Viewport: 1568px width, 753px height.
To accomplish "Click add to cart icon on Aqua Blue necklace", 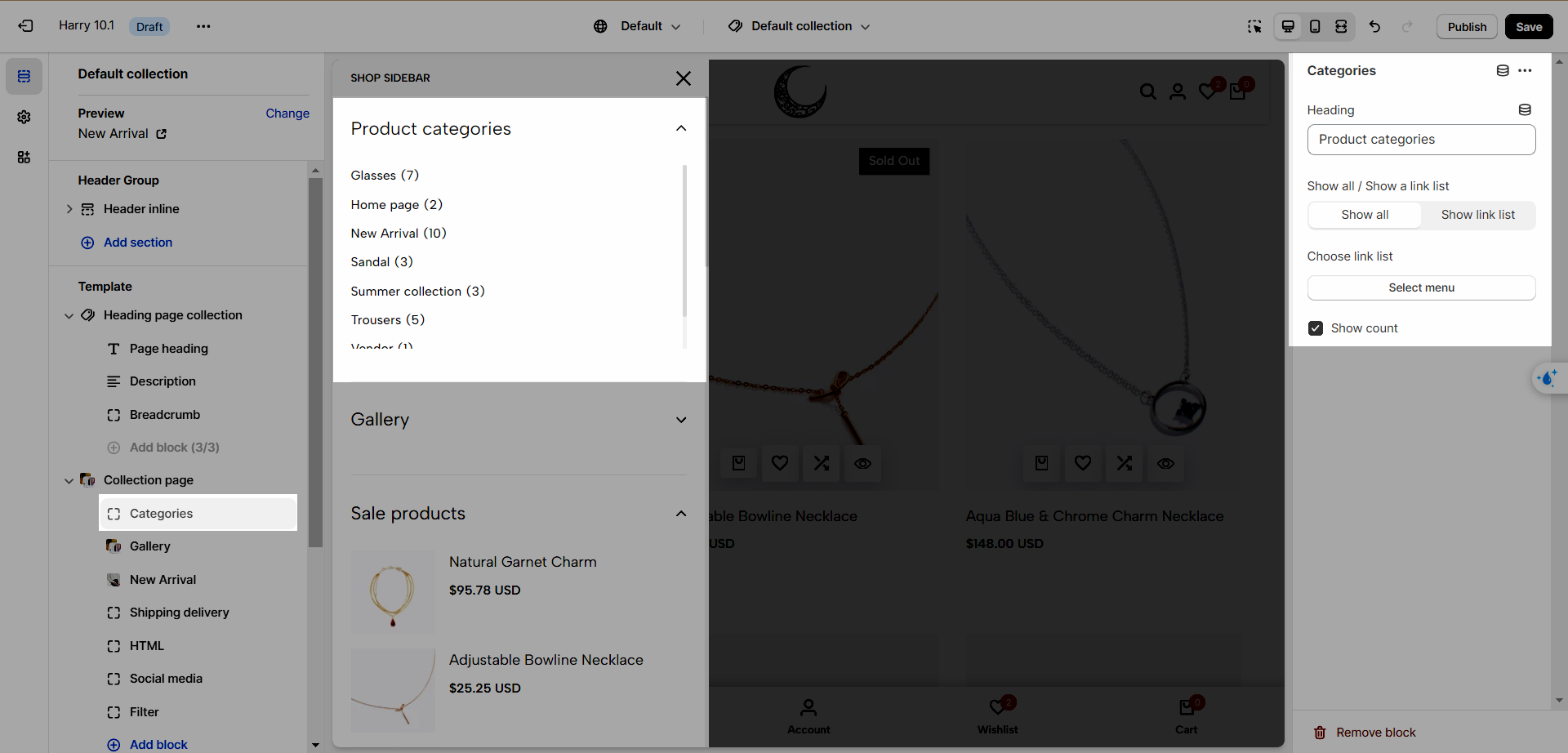I will (x=1041, y=463).
